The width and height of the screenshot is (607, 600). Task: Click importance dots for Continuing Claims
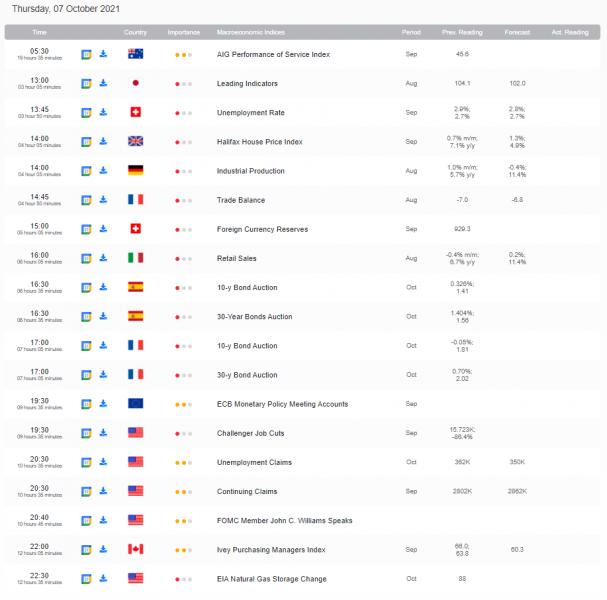[183, 492]
